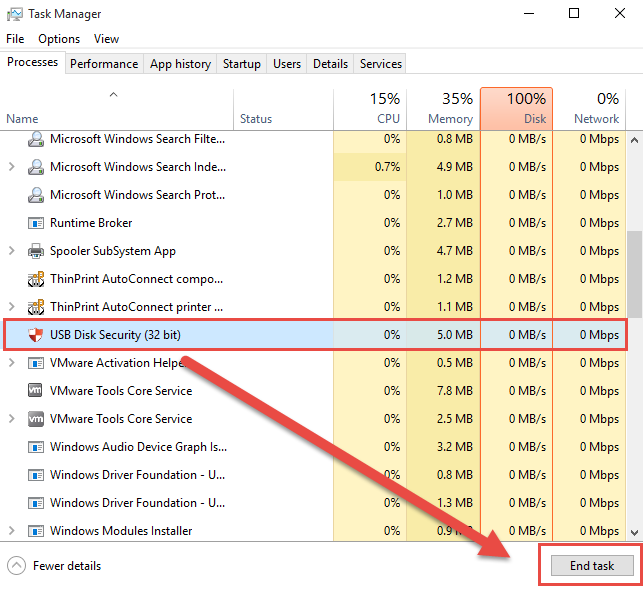Switch to the Details tab
This screenshot has height=590, width=643.
(x=330, y=64)
